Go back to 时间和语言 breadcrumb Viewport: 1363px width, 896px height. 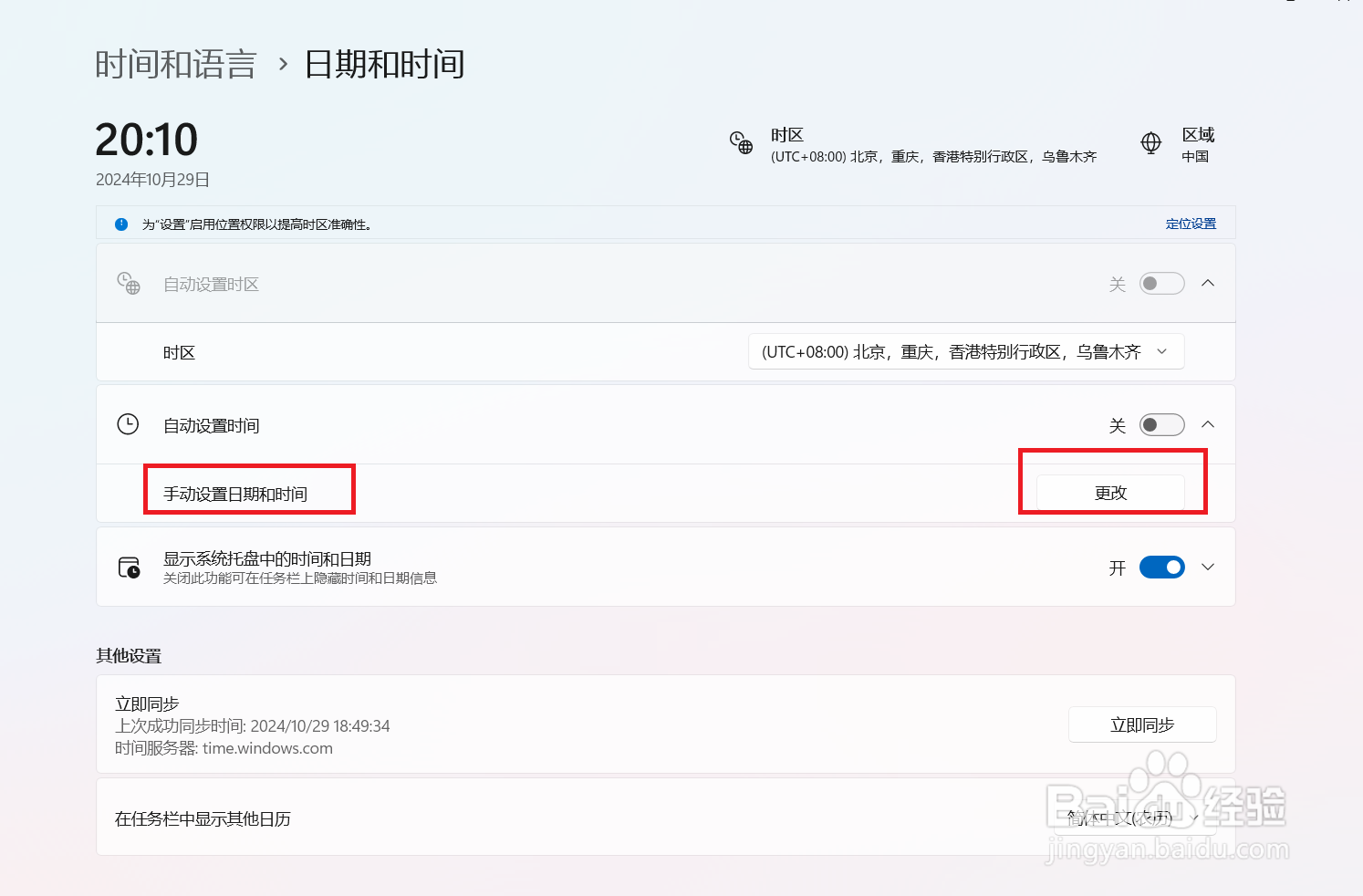point(176,65)
